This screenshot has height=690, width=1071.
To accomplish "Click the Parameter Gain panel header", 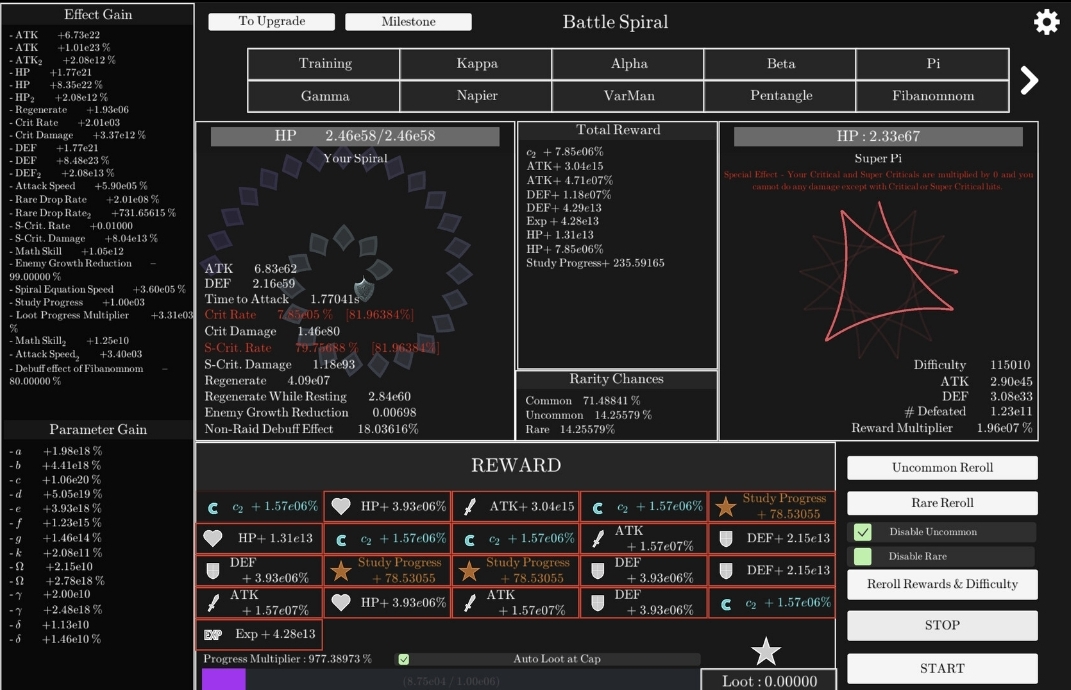I will point(98,430).
